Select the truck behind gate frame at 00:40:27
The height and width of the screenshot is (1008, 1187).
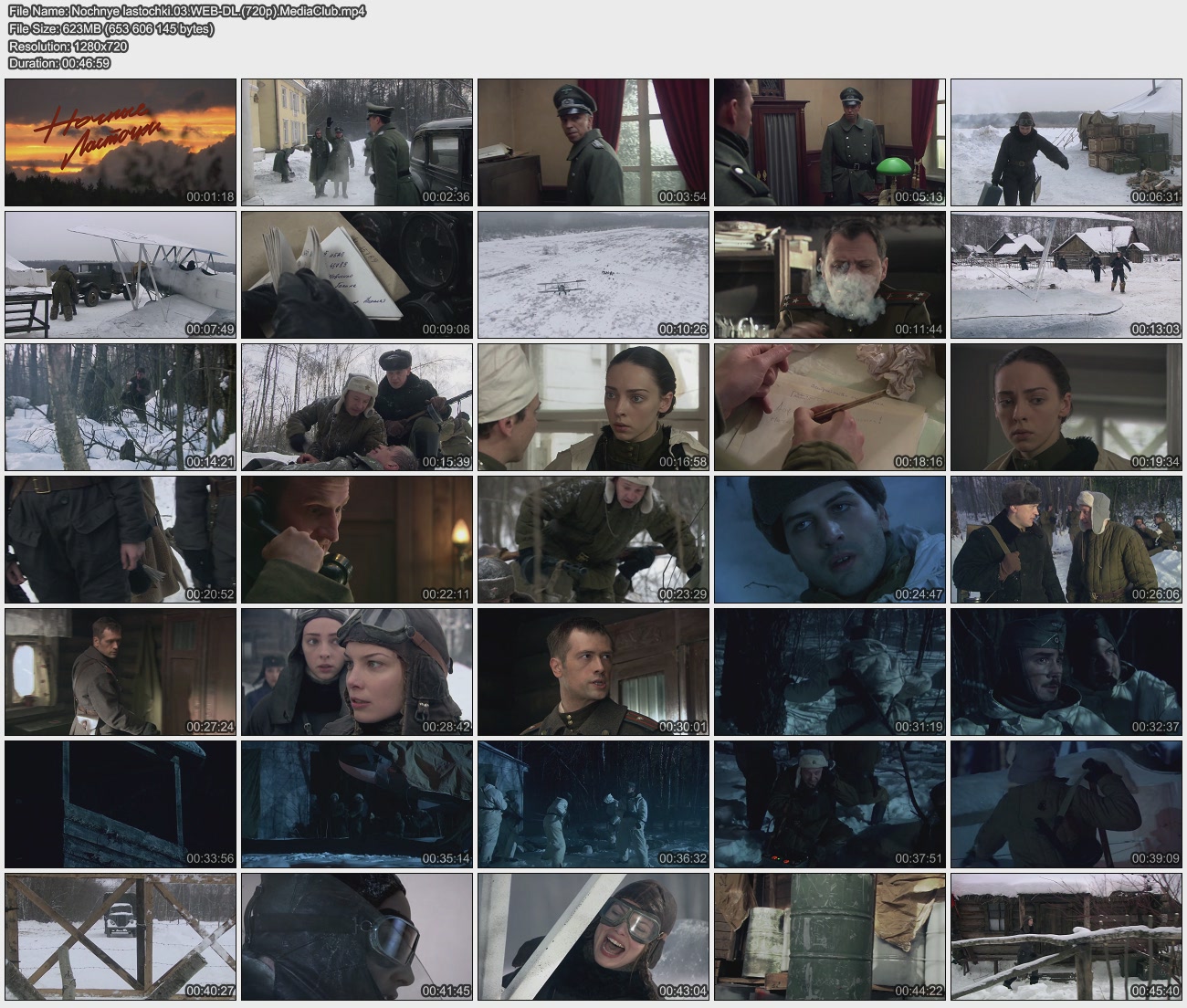(121, 937)
